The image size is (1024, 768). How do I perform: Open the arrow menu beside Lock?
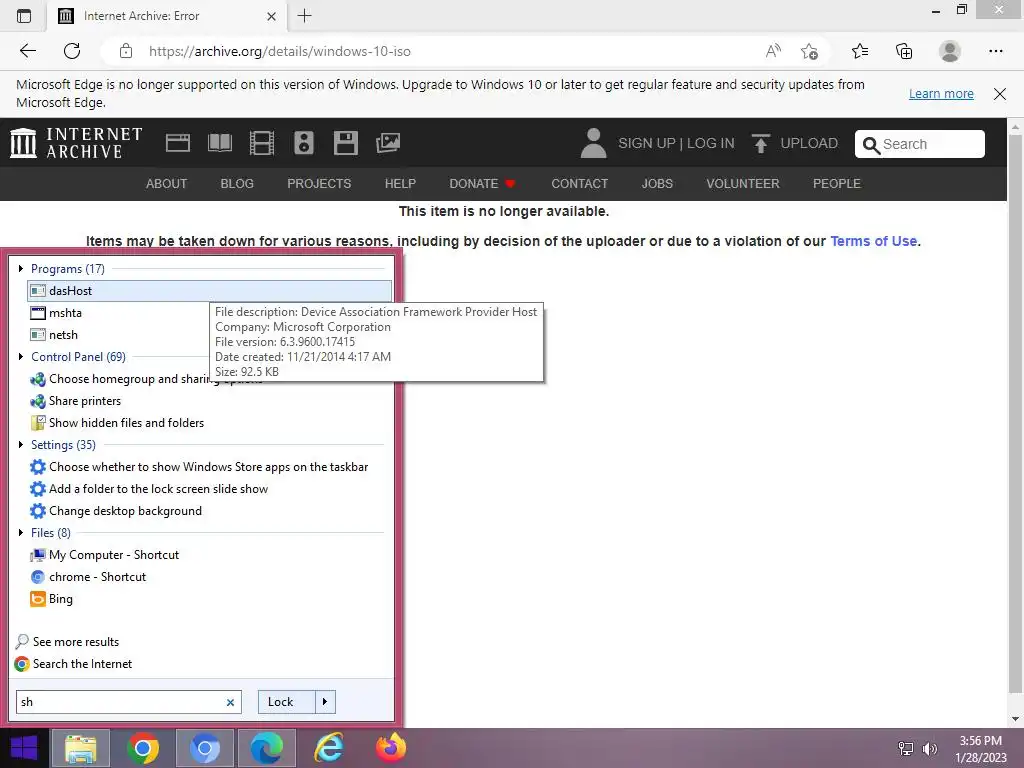(x=325, y=702)
